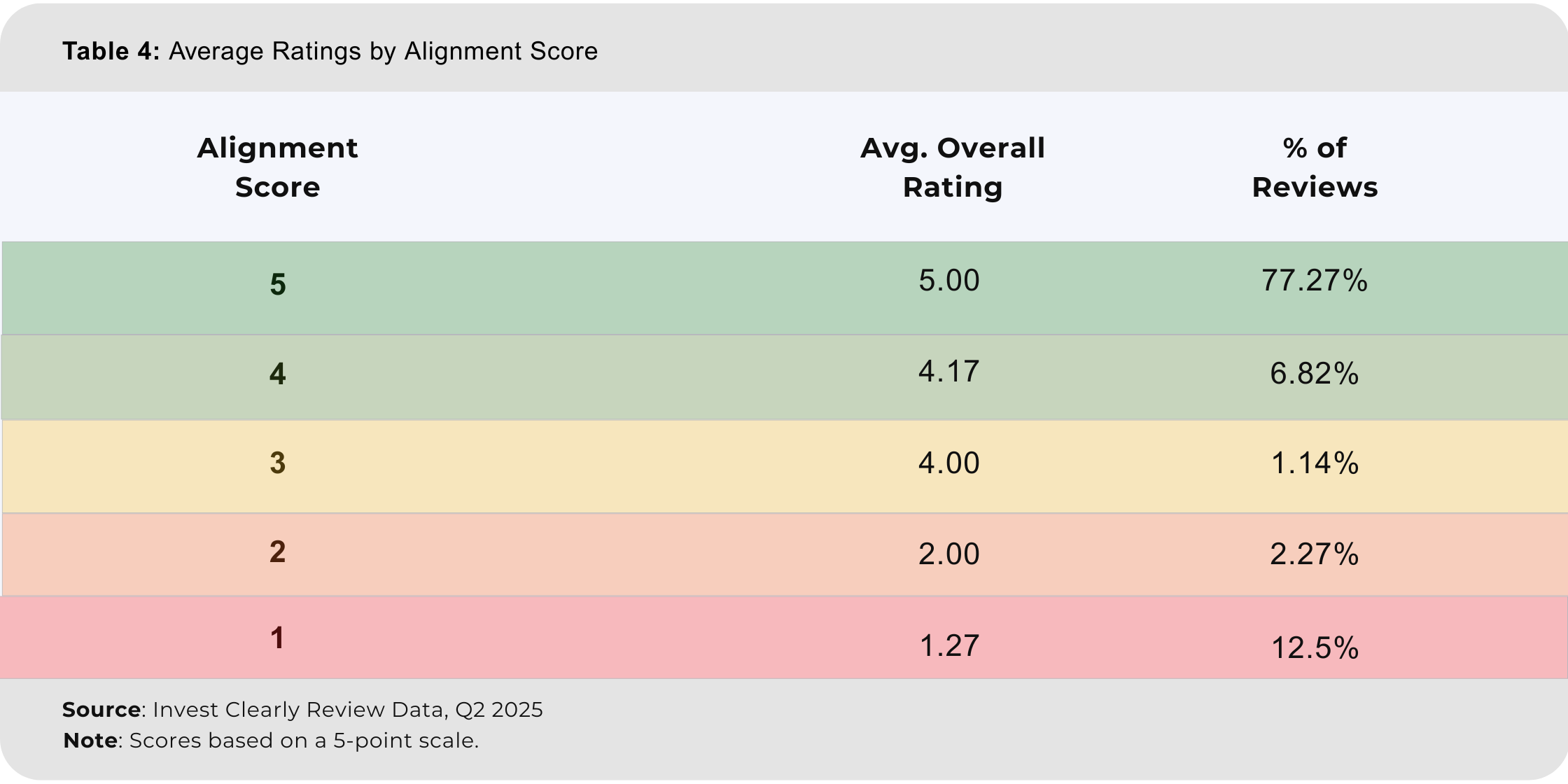The image size is (1568, 784).
Task: Select alignment score 4 cell
Action: 278,374
